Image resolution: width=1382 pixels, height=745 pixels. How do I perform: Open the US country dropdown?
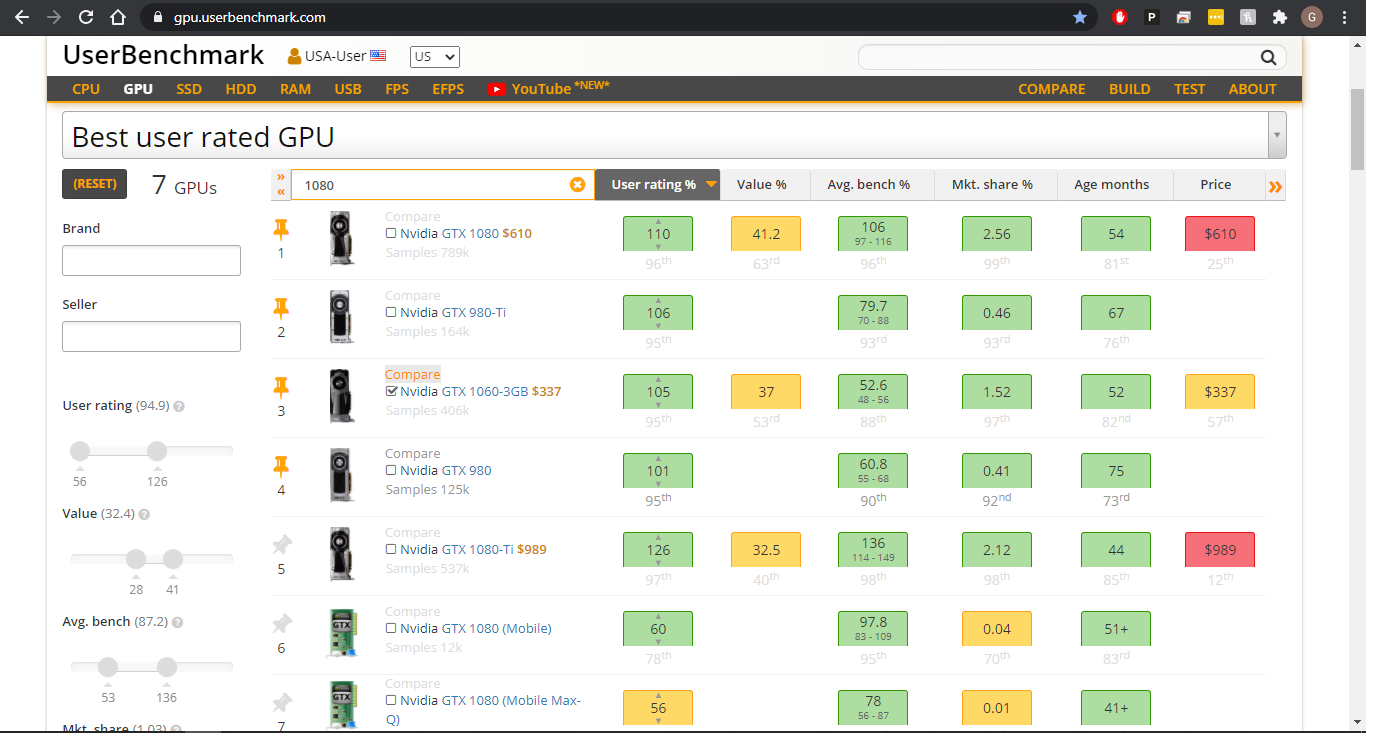click(x=435, y=57)
